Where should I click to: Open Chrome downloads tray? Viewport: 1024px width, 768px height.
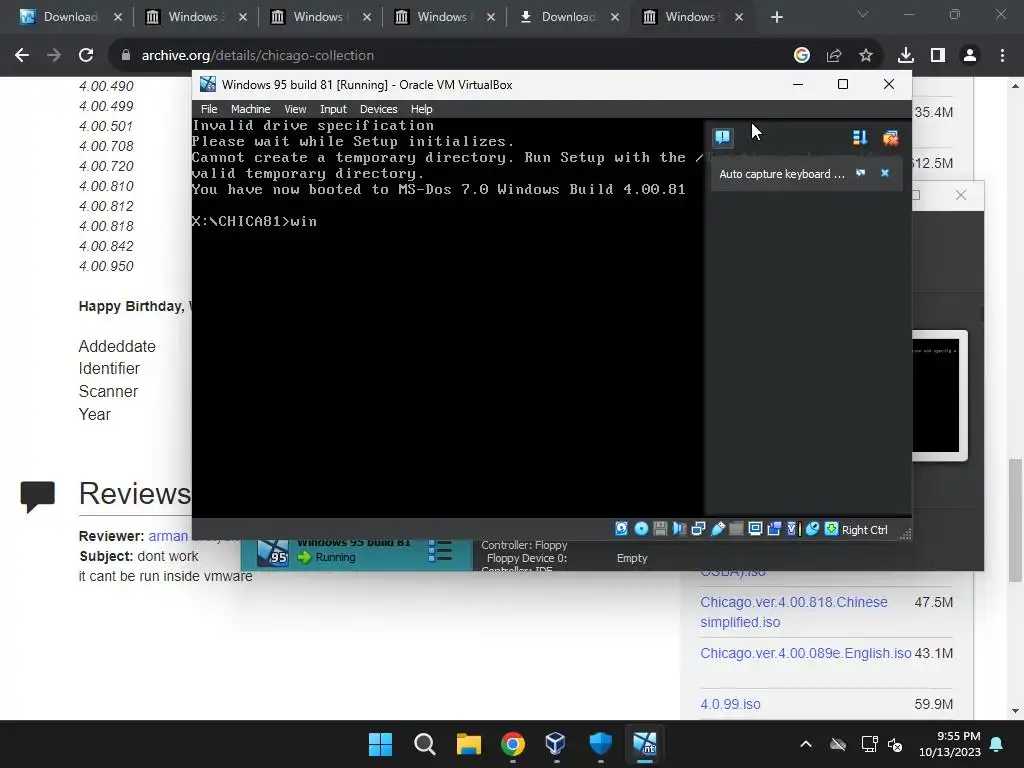pos(906,56)
